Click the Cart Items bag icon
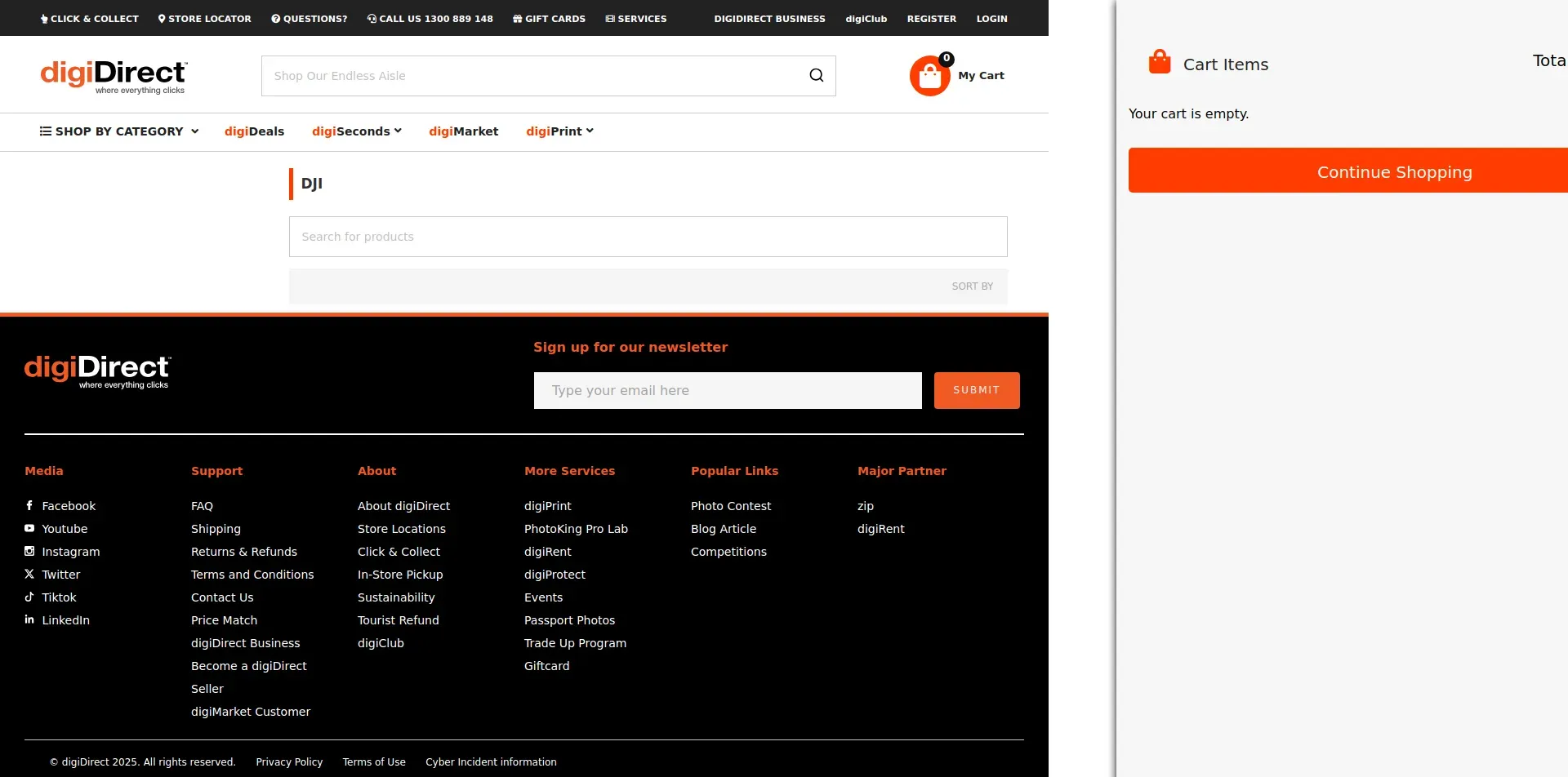The height and width of the screenshot is (777, 1568). pos(1160,62)
